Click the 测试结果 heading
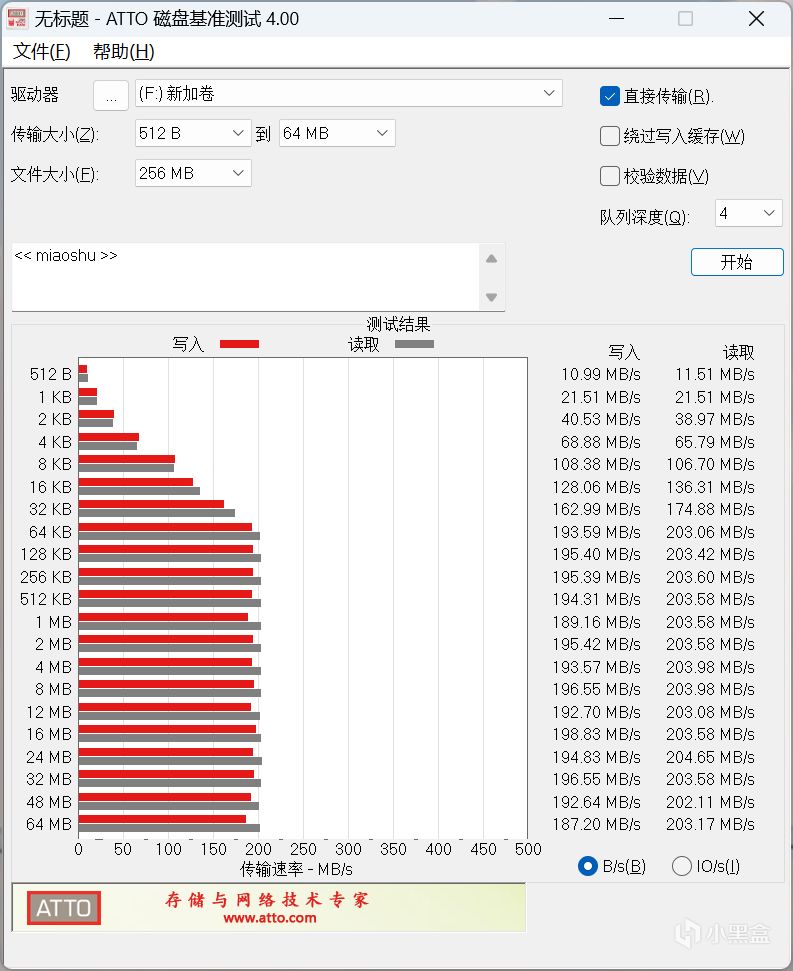Viewport: 793px width, 971px height. pyautogui.click(x=398, y=324)
